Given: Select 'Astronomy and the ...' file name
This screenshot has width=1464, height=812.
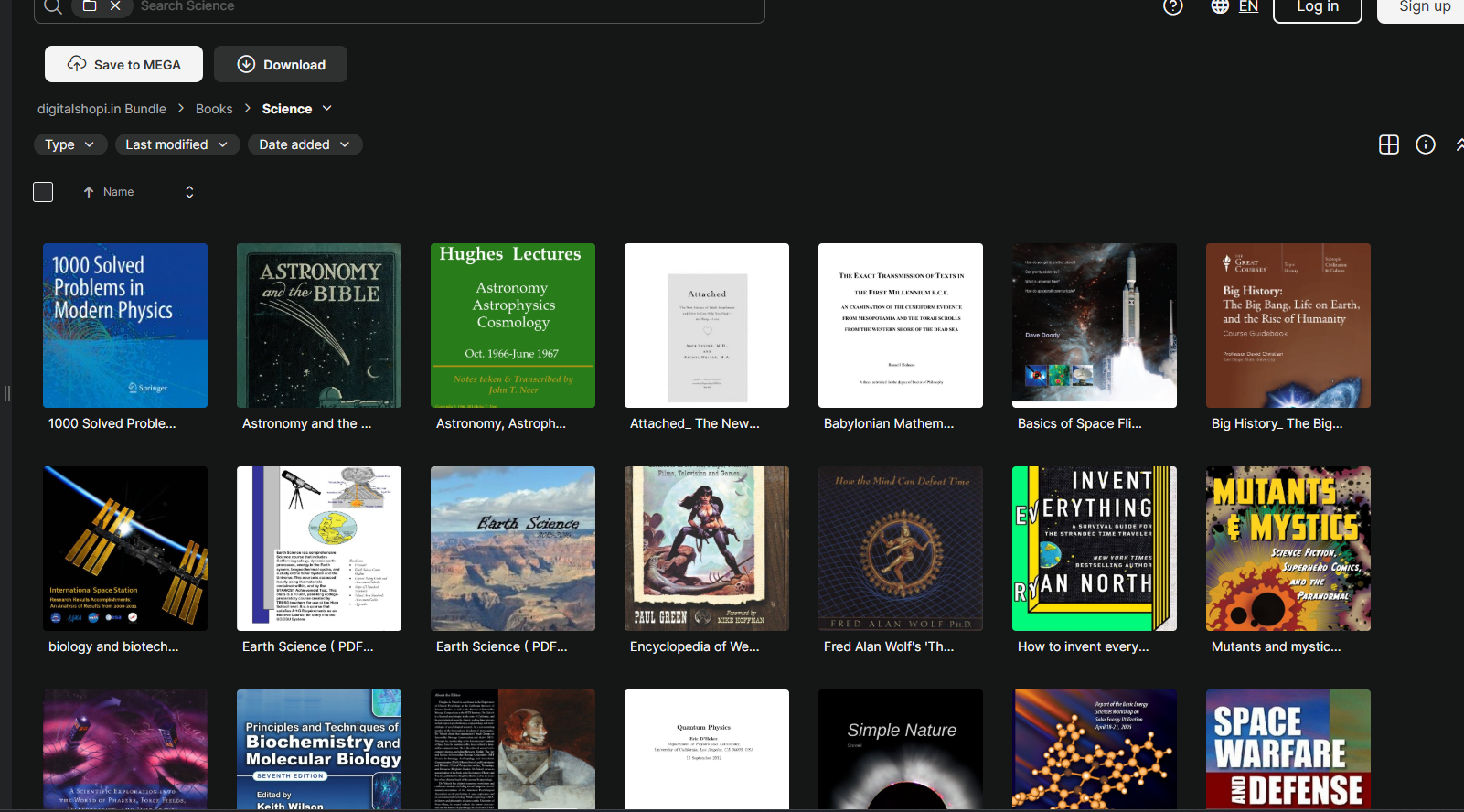Looking at the screenshot, I should coord(307,423).
